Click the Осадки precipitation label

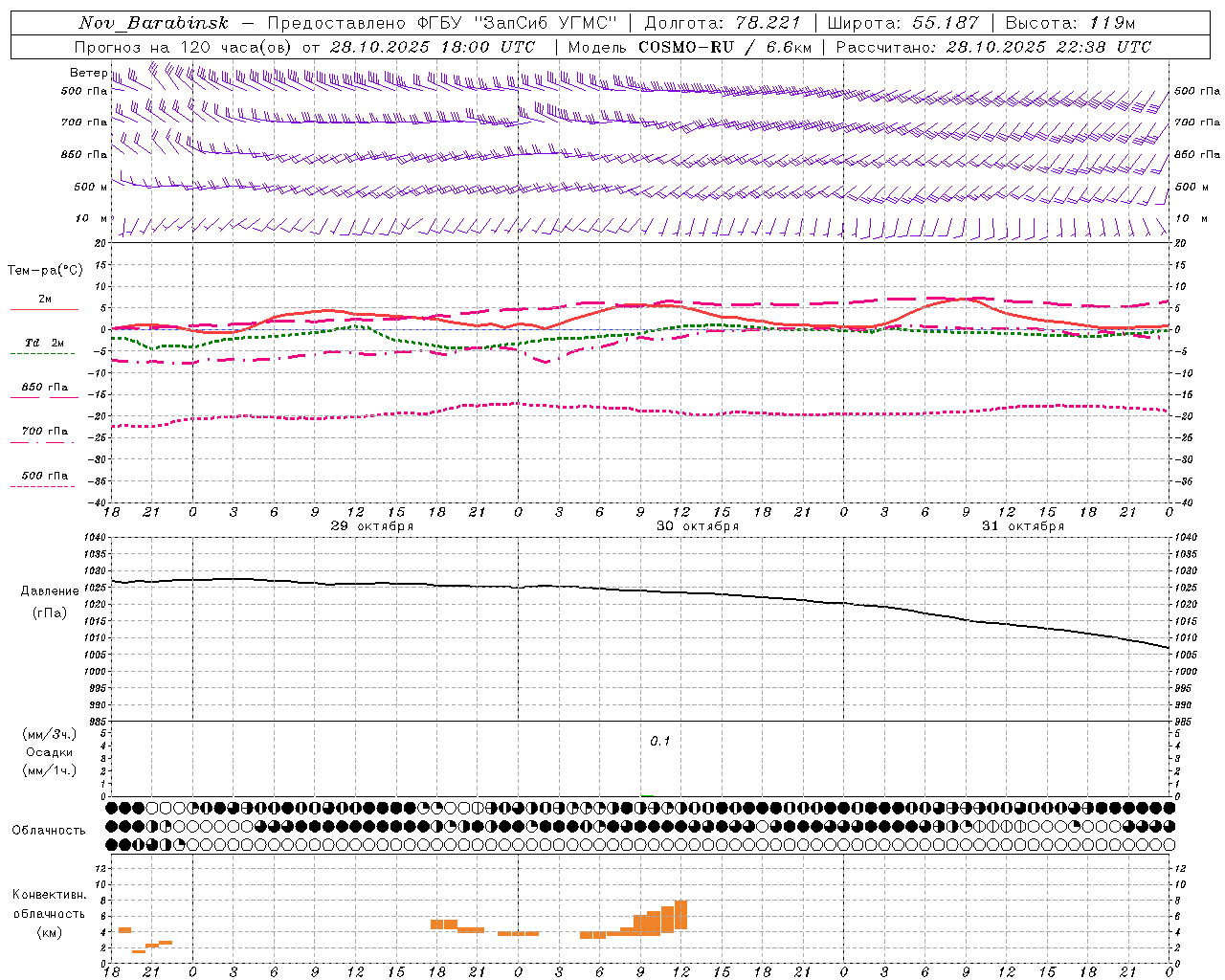click(x=50, y=752)
